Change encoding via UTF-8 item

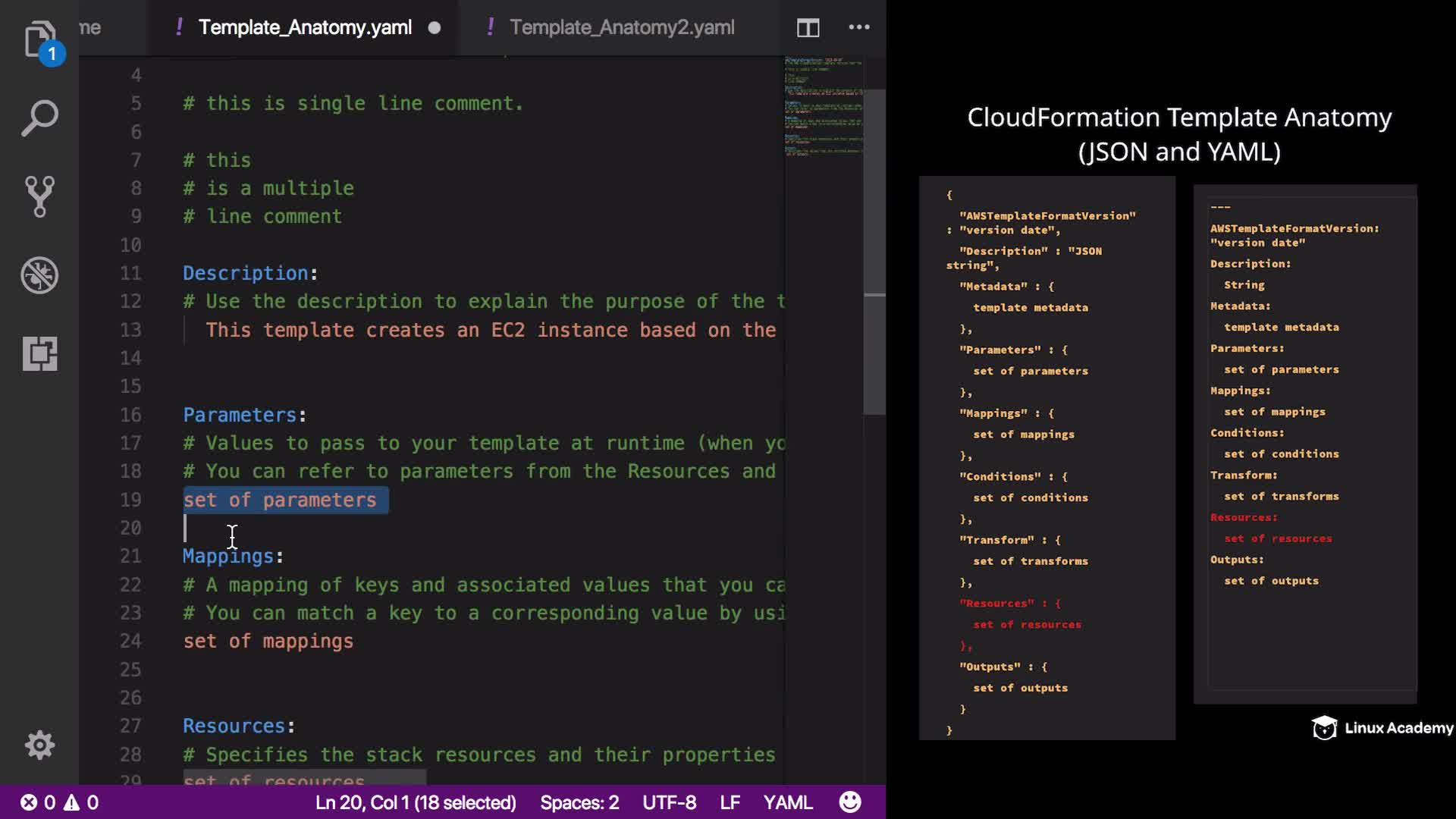[669, 802]
